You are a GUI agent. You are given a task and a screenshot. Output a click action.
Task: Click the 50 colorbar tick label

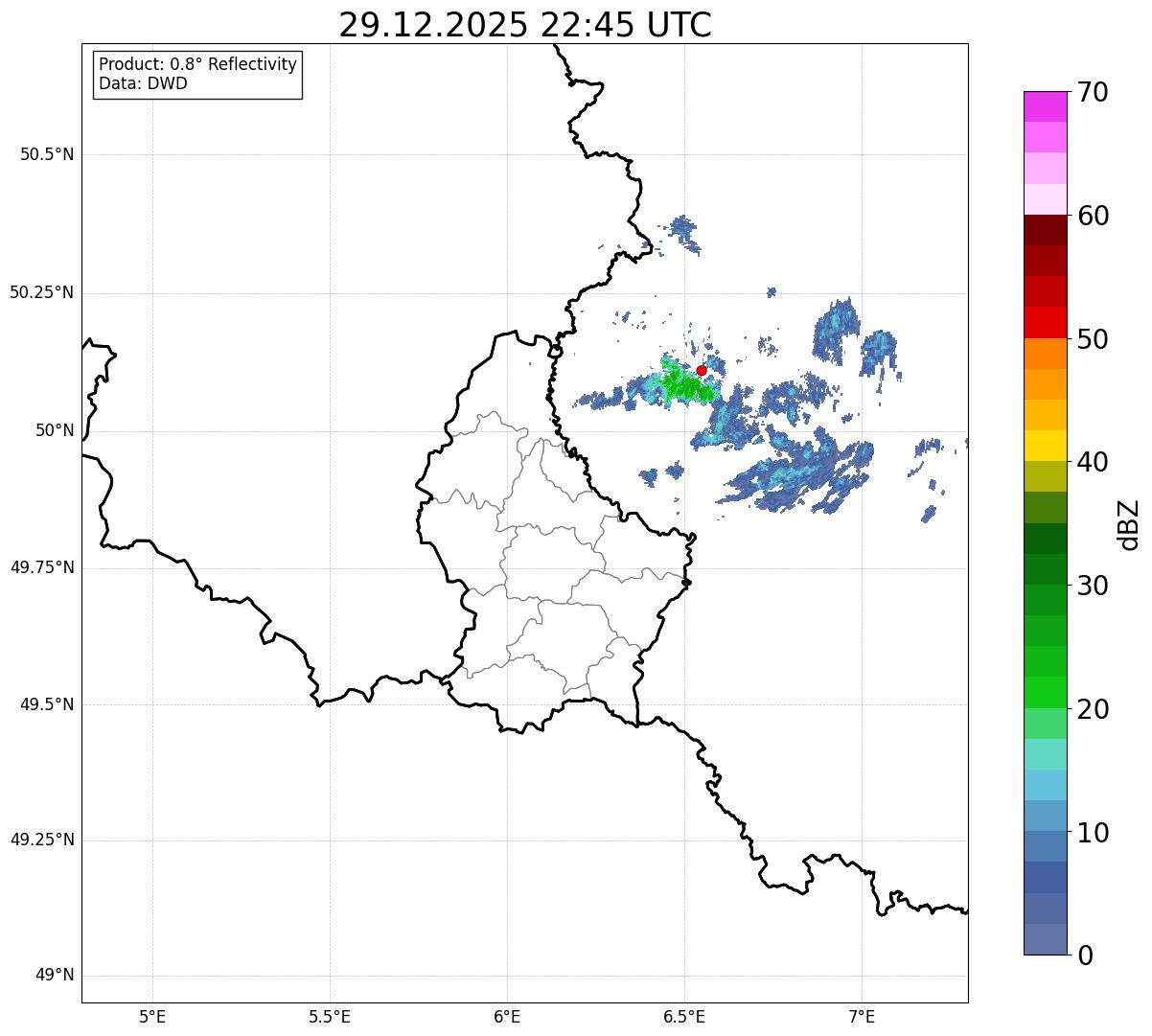(x=1093, y=339)
